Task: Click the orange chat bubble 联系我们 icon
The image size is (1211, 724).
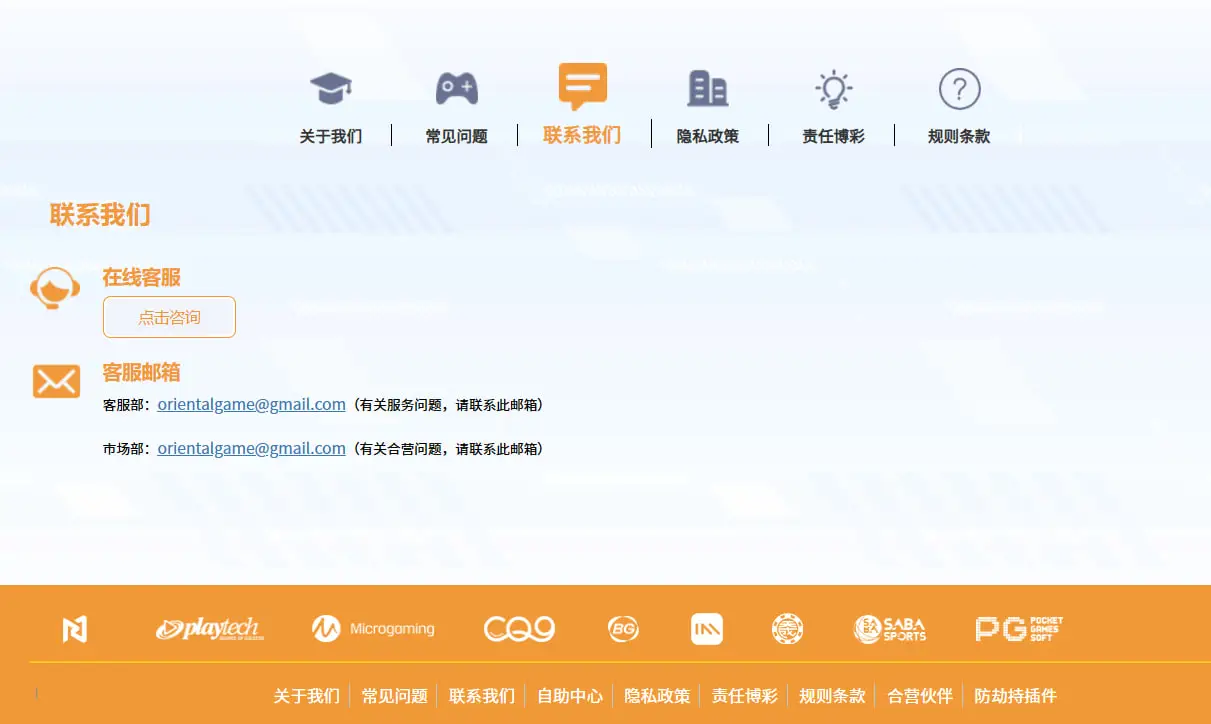Action: (582, 87)
